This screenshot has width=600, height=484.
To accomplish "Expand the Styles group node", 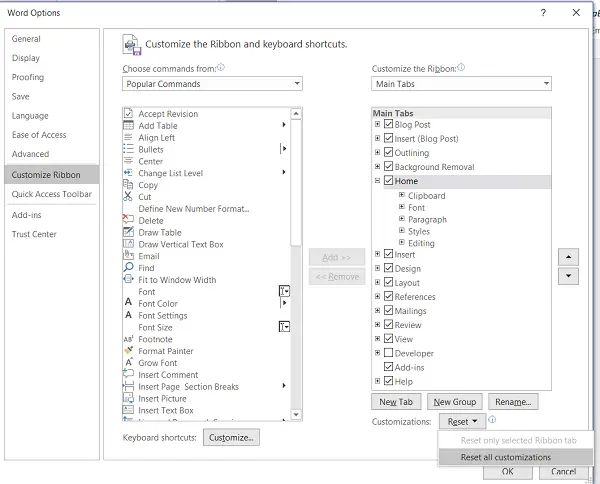I will point(402,230).
